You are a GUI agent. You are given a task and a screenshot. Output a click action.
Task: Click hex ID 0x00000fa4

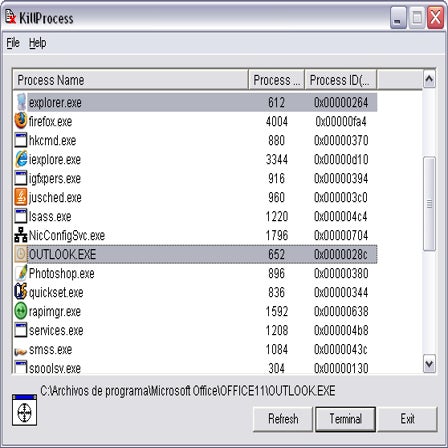point(341,121)
